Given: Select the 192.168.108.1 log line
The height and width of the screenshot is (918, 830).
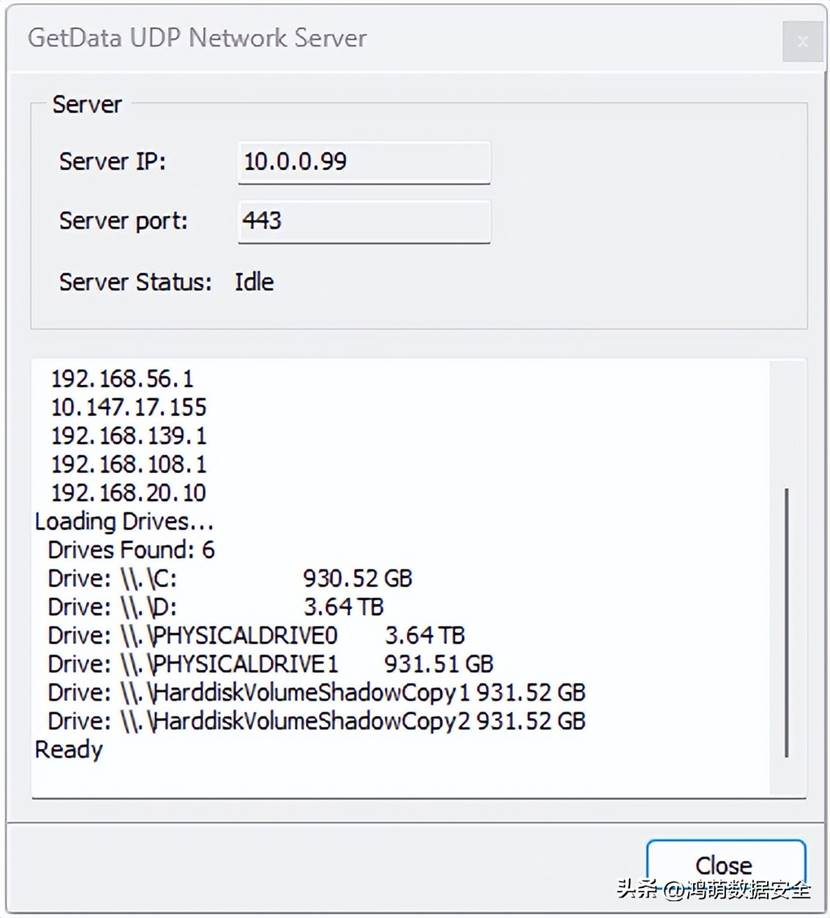Looking at the screenshot, I should tap(129, 464).
